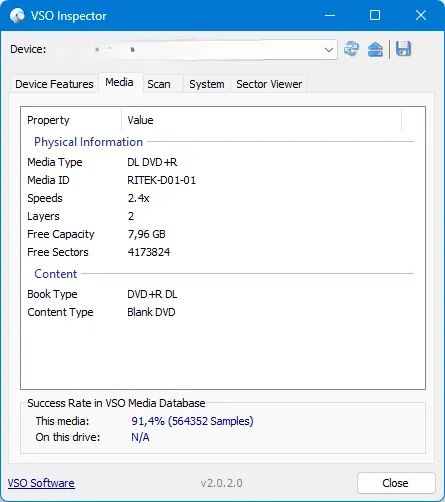Click the Physical Information group header
This screenshot has height=502, width=445.
coord(88,142)
